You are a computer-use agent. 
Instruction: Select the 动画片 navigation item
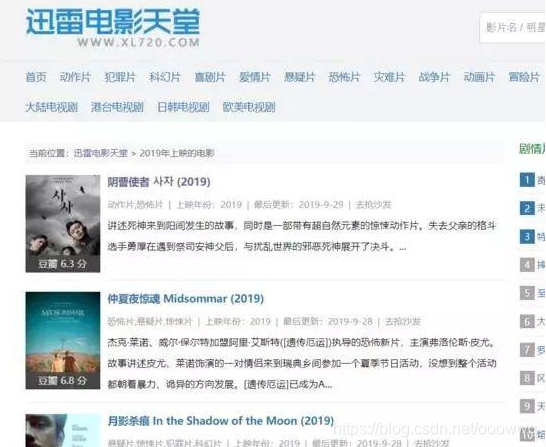point(479,77)
